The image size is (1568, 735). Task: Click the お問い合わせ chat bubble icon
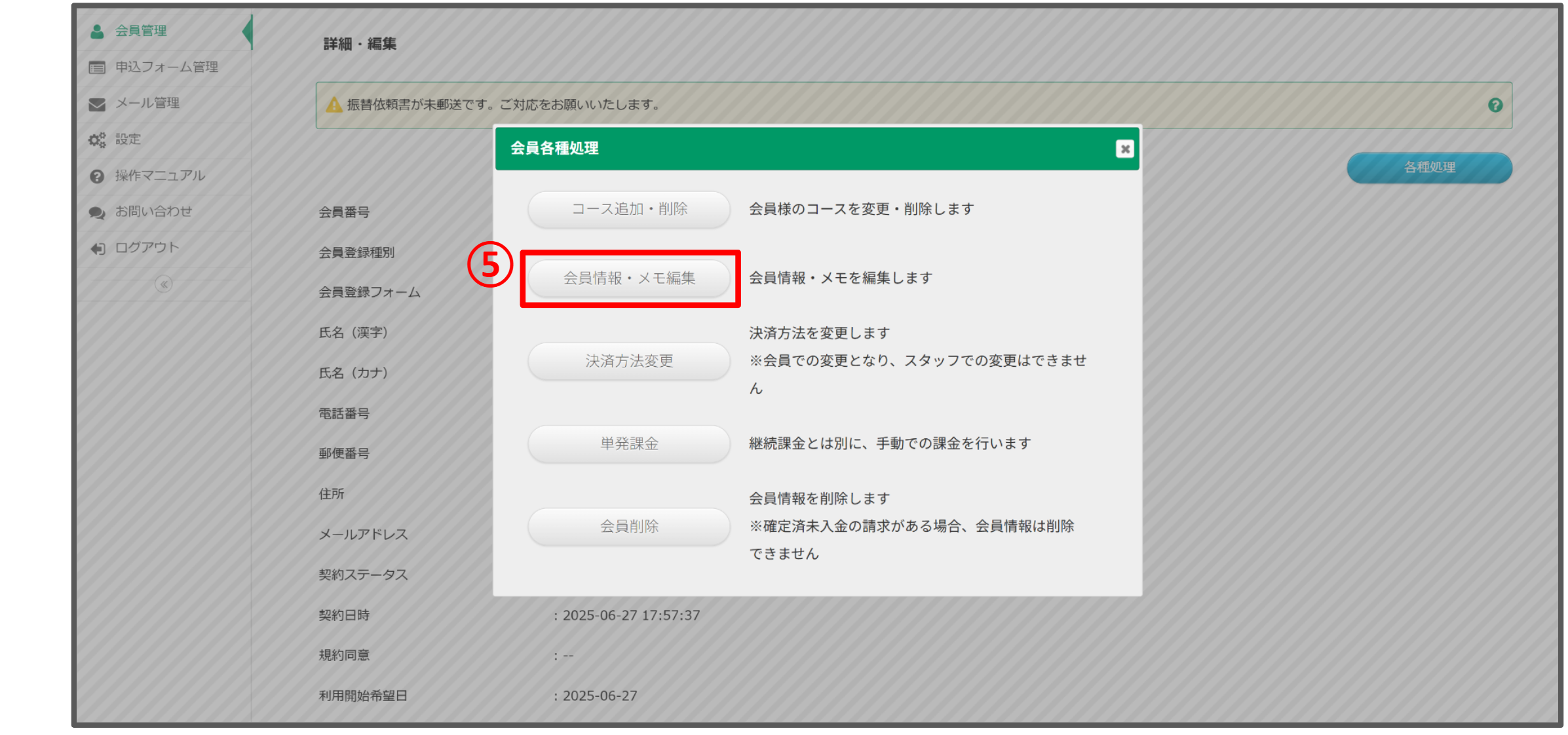pyautogui.click(x=97, y=211)
